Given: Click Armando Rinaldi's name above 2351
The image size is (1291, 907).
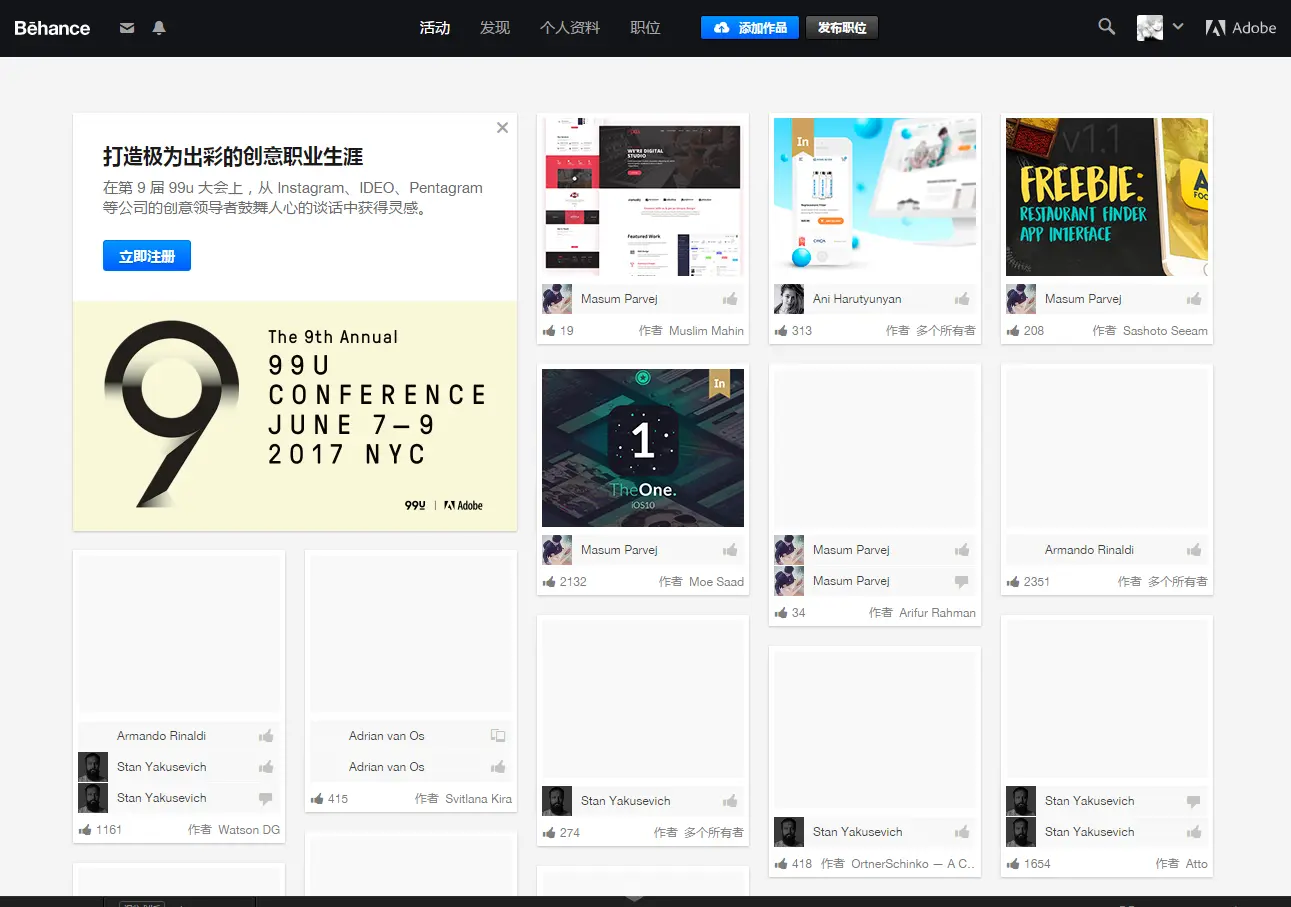Looking at the screenshot, I should tap(1089, 550).
